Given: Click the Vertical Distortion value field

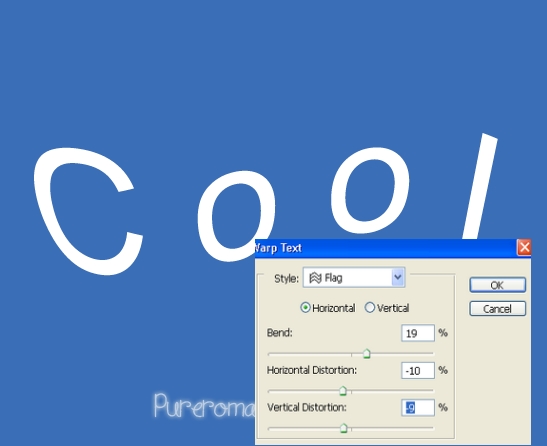Looking at the screenshot, I should (x=418, y=408).
